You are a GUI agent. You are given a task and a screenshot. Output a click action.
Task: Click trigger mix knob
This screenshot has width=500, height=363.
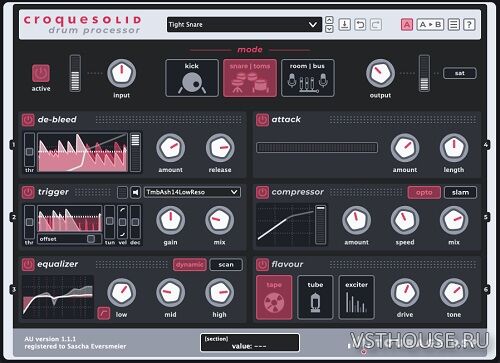tap(220, 220)
